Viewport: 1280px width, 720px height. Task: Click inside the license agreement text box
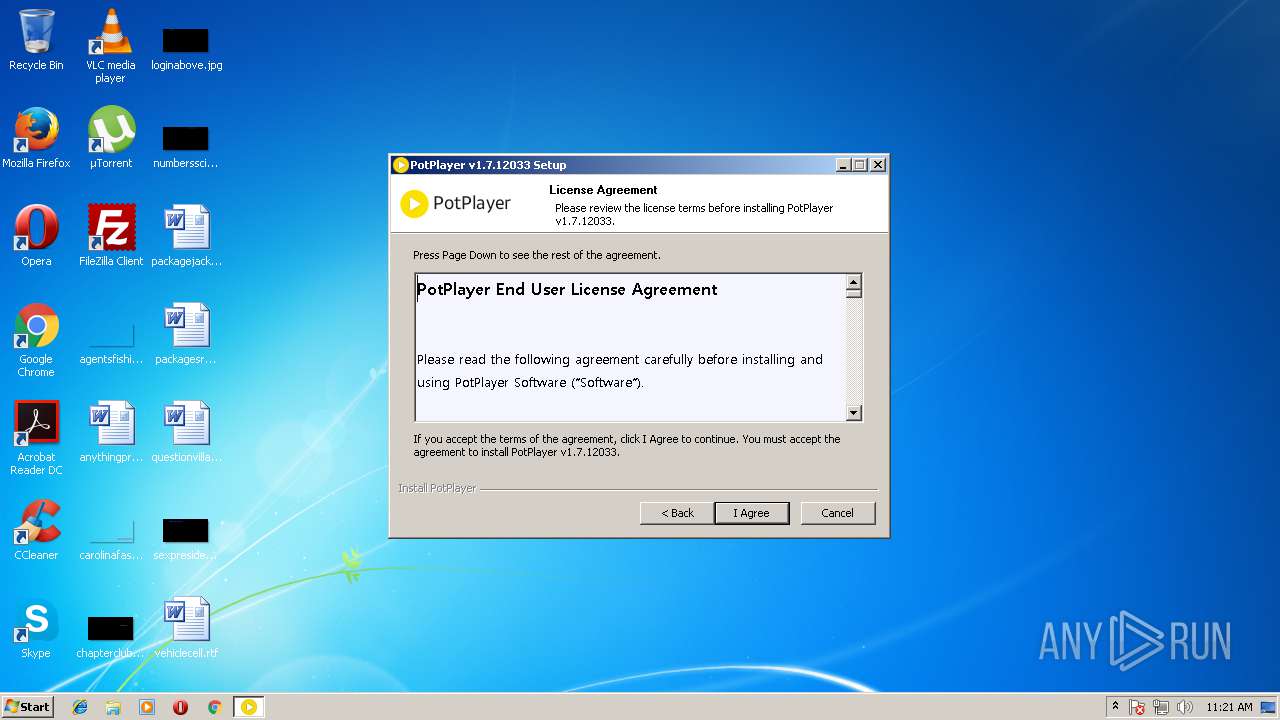coord(630,347)
